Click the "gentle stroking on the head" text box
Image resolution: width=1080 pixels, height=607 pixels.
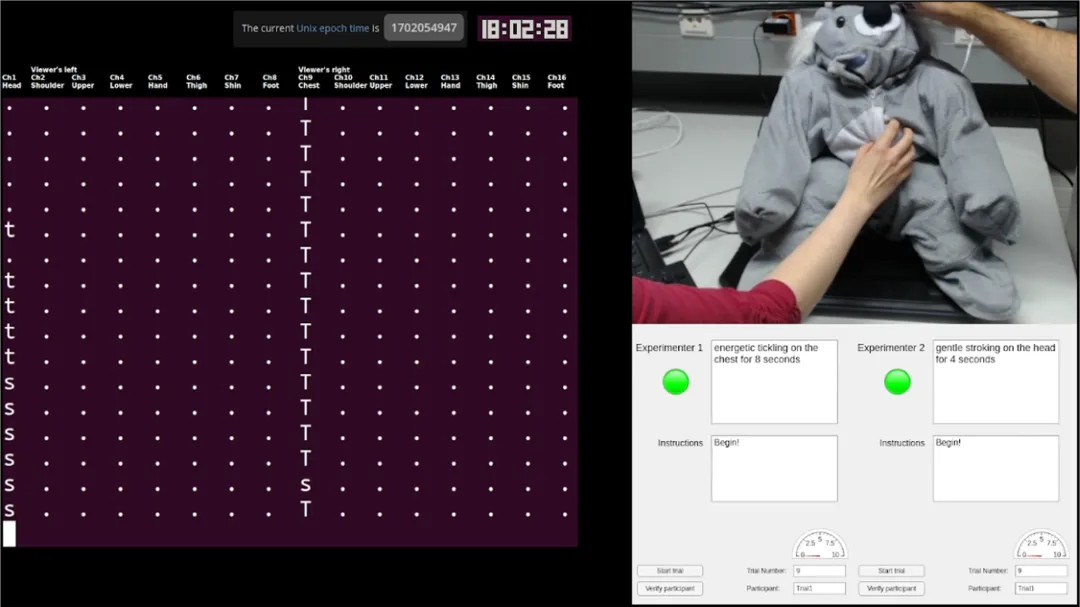996,382
